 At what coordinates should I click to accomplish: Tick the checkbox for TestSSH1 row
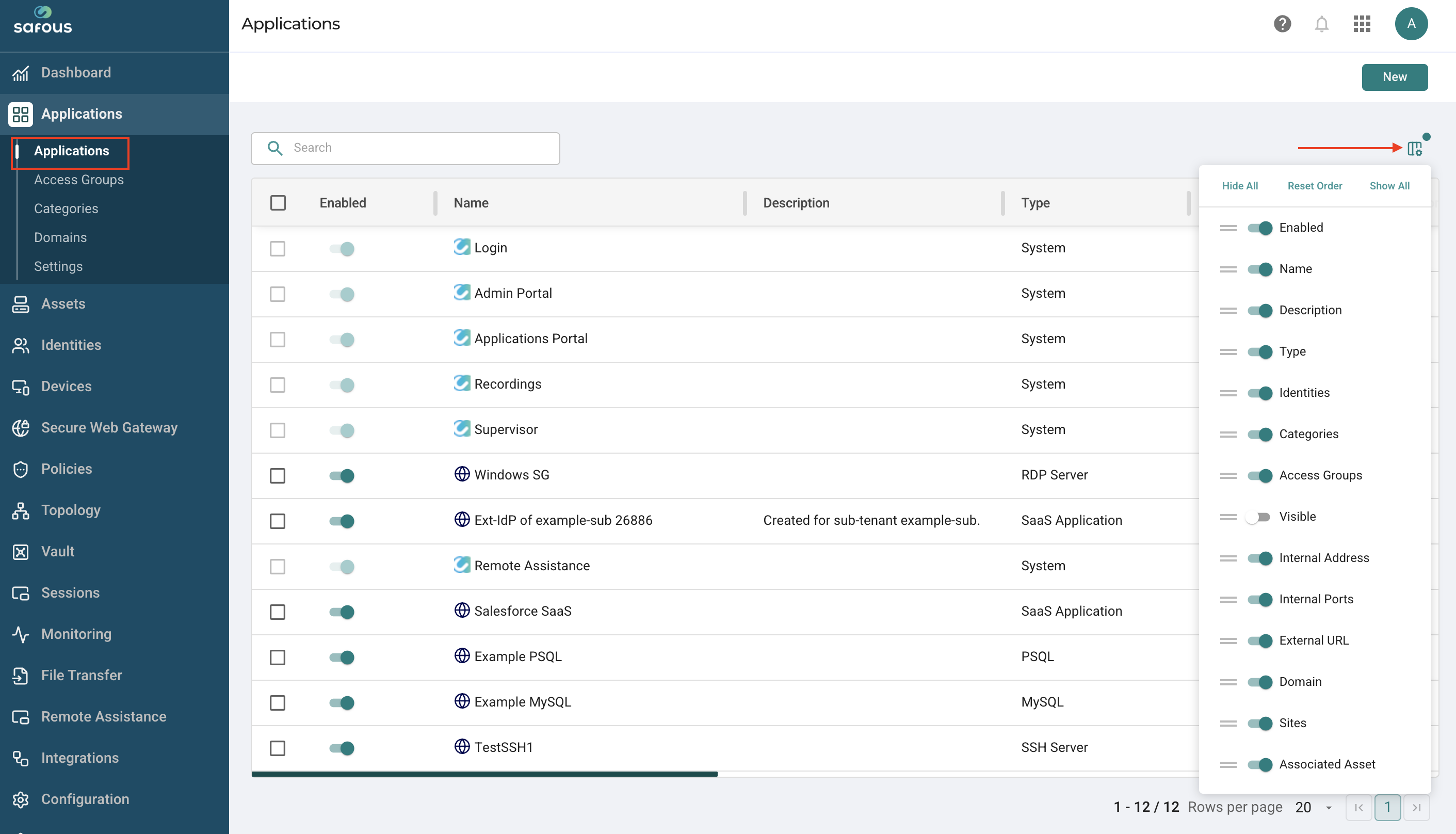(x=277, y=748)
